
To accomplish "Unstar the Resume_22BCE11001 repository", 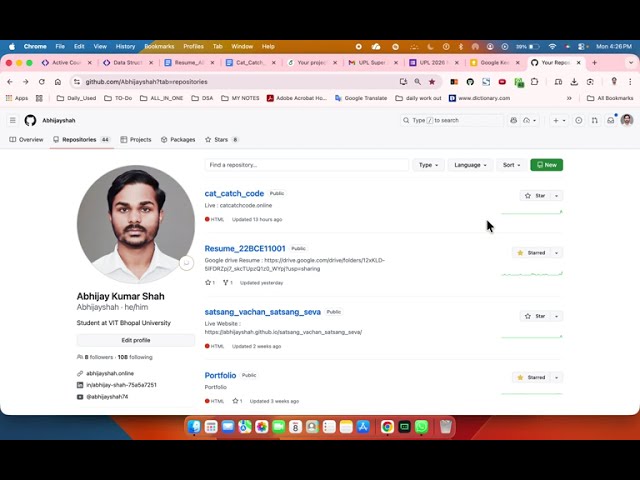I will tap(532, 253).
